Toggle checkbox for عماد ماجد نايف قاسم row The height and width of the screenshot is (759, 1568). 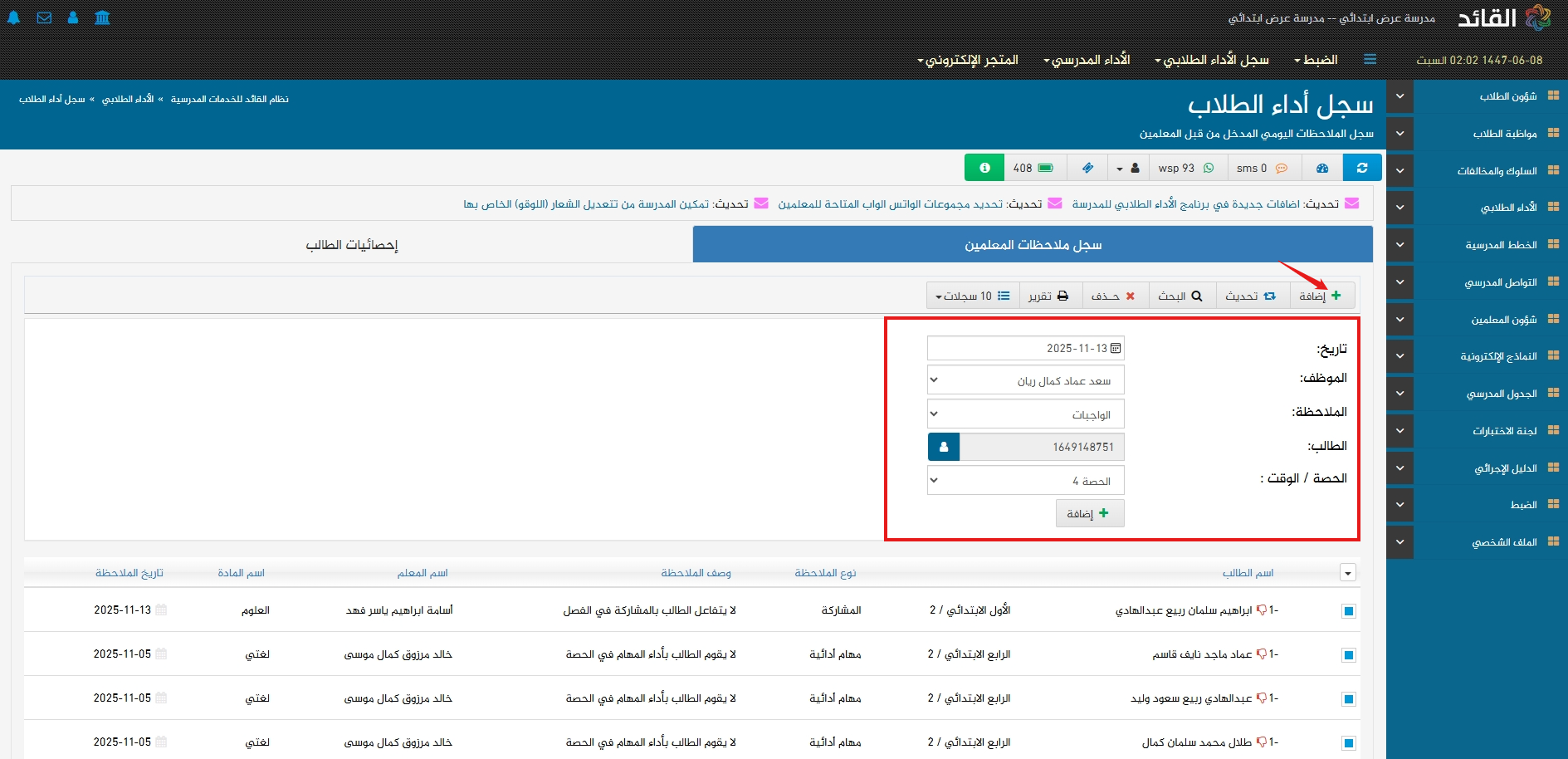coord(1348,655)
